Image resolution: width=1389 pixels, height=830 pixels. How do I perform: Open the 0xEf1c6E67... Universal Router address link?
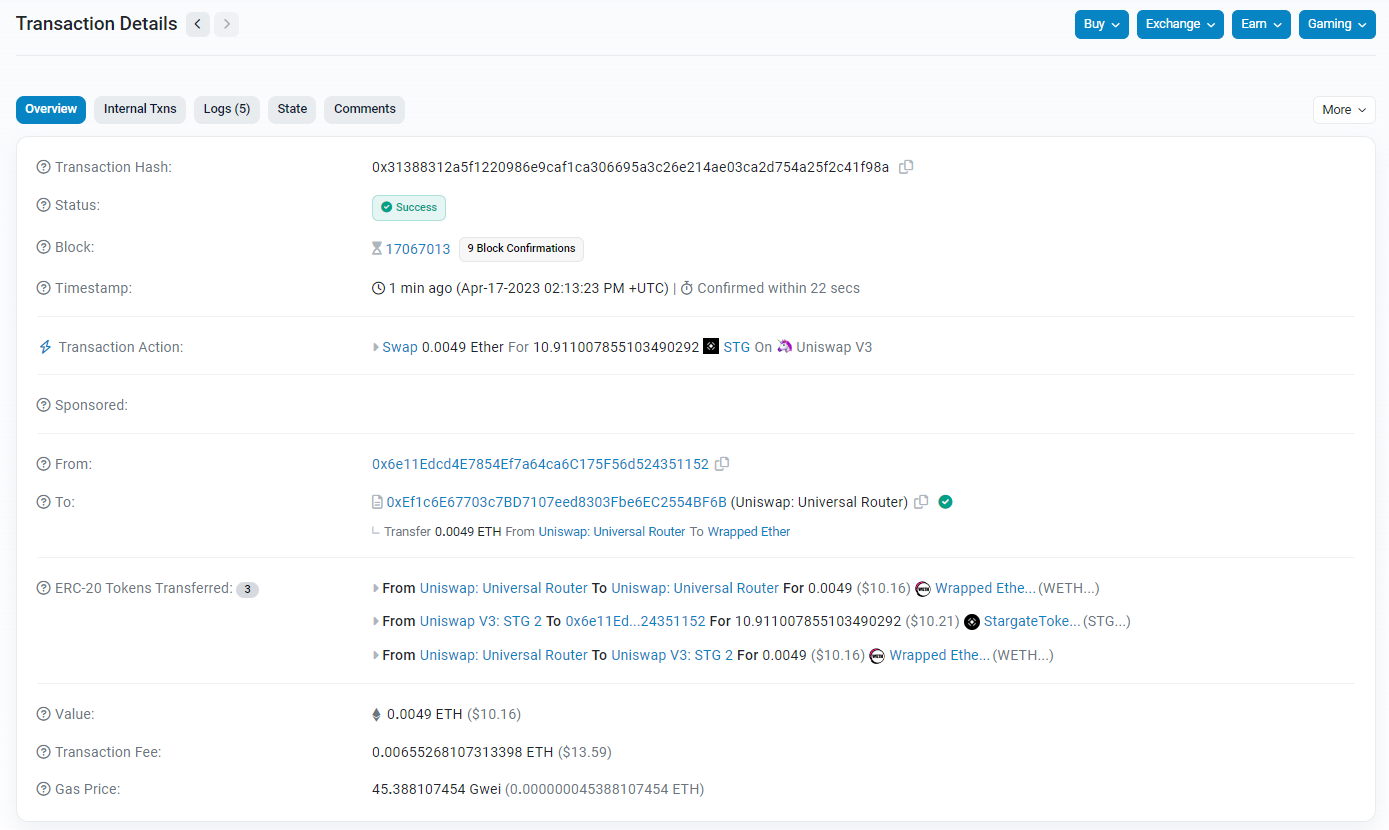[x=557, y=502]
